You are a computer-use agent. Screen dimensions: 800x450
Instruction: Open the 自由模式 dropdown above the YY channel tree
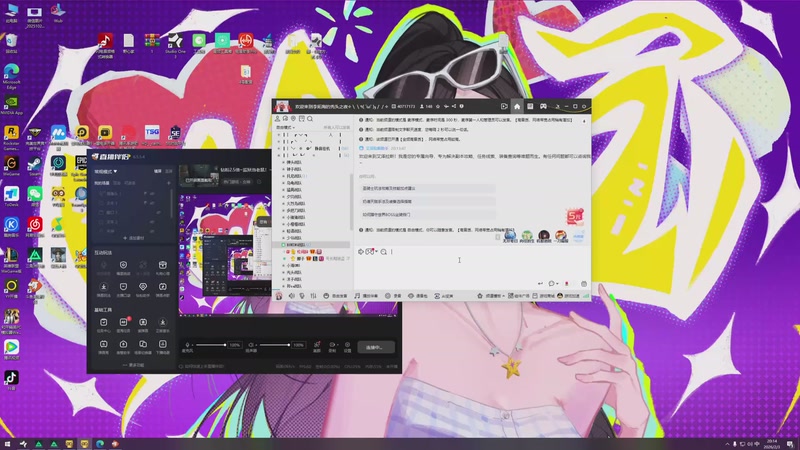coord(285,128)
